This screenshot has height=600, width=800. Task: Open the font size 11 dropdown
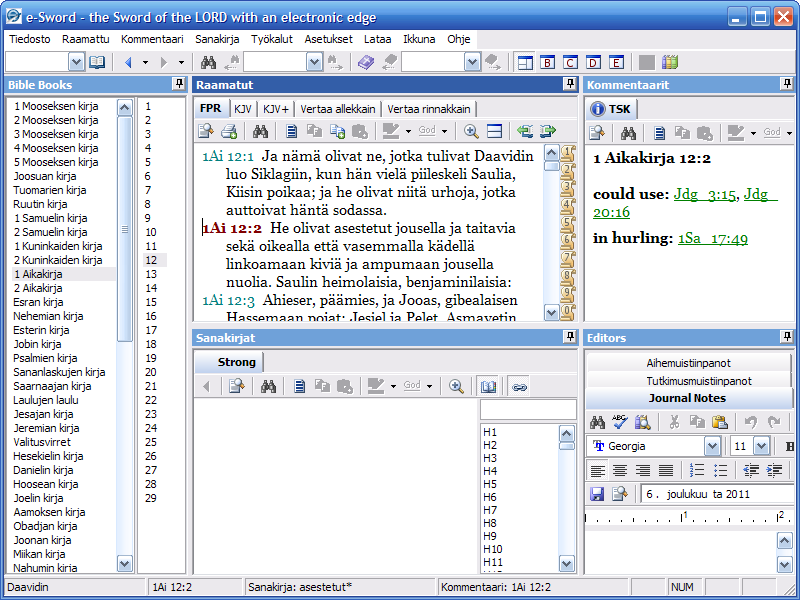pos(761,446)
